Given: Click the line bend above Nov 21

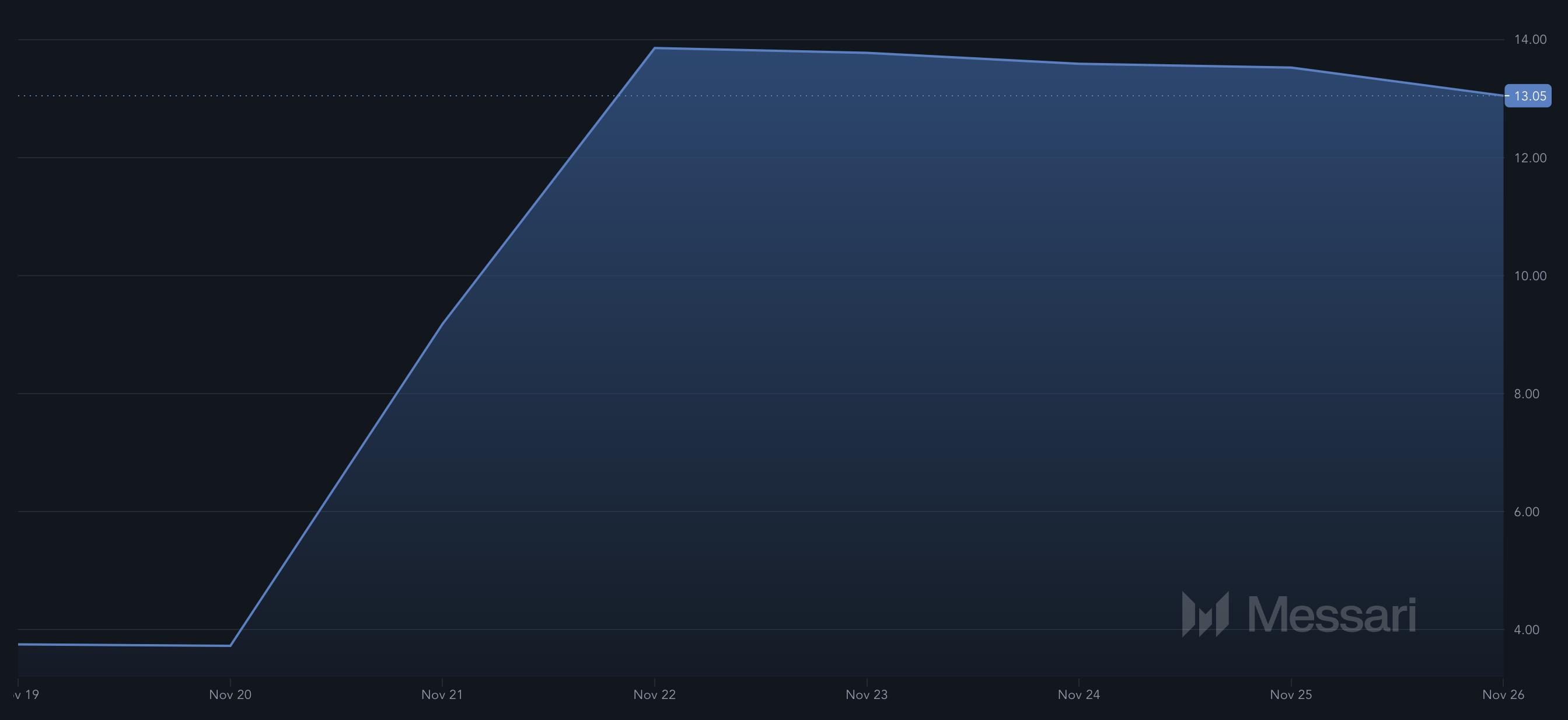Looking at the screenshot, I should tap(442, 324).
